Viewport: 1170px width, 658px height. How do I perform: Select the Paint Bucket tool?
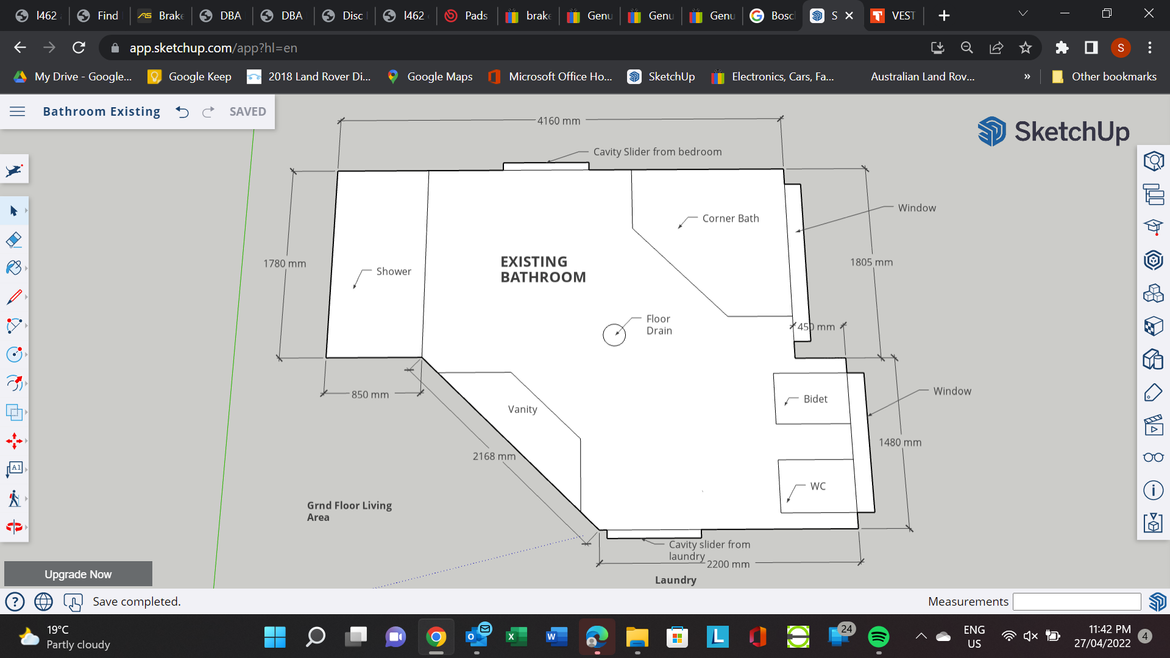click(14, 268)
